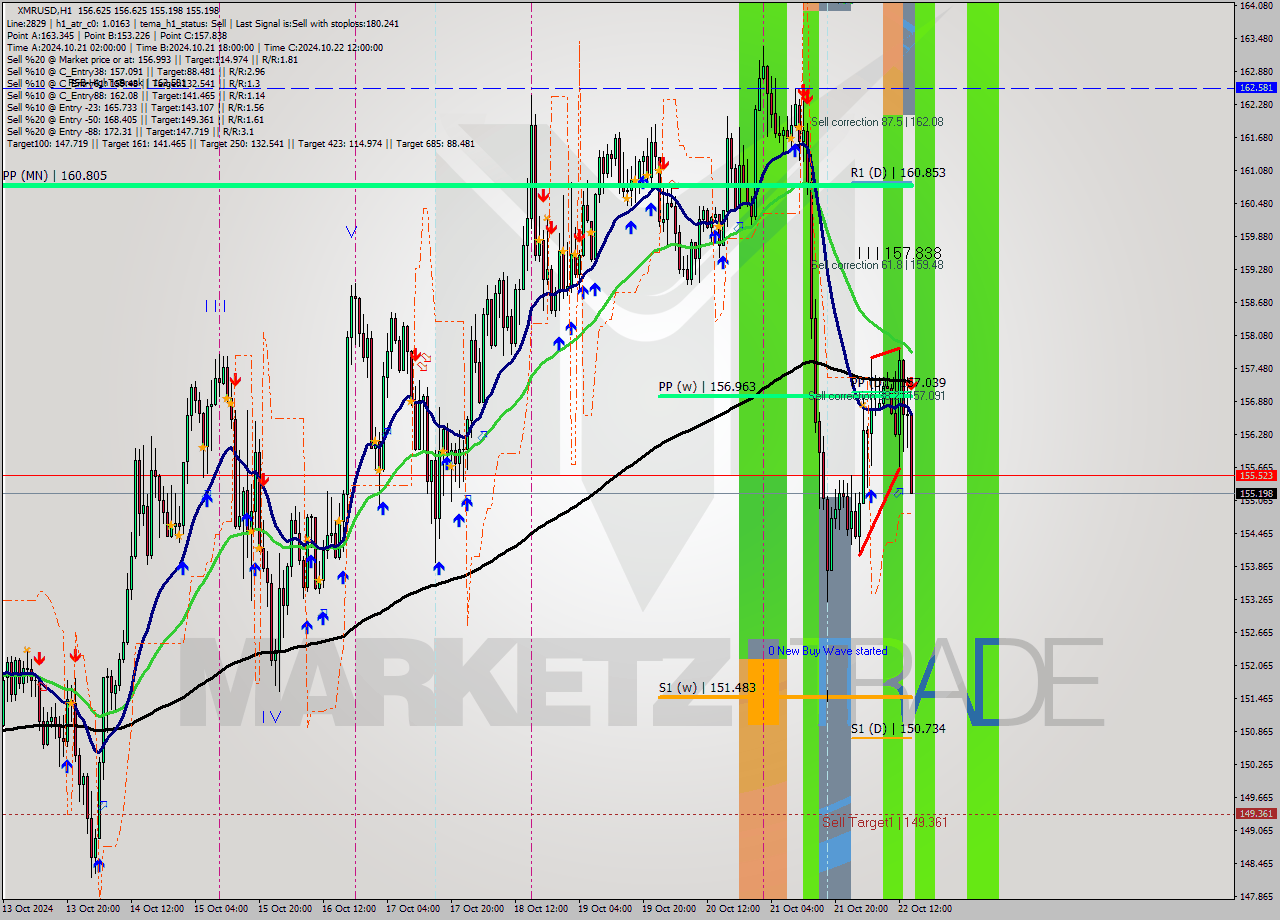Select the PP (MN) | 160.805 label
Viewport: 1280px width, 920px height.
(55, 175)
